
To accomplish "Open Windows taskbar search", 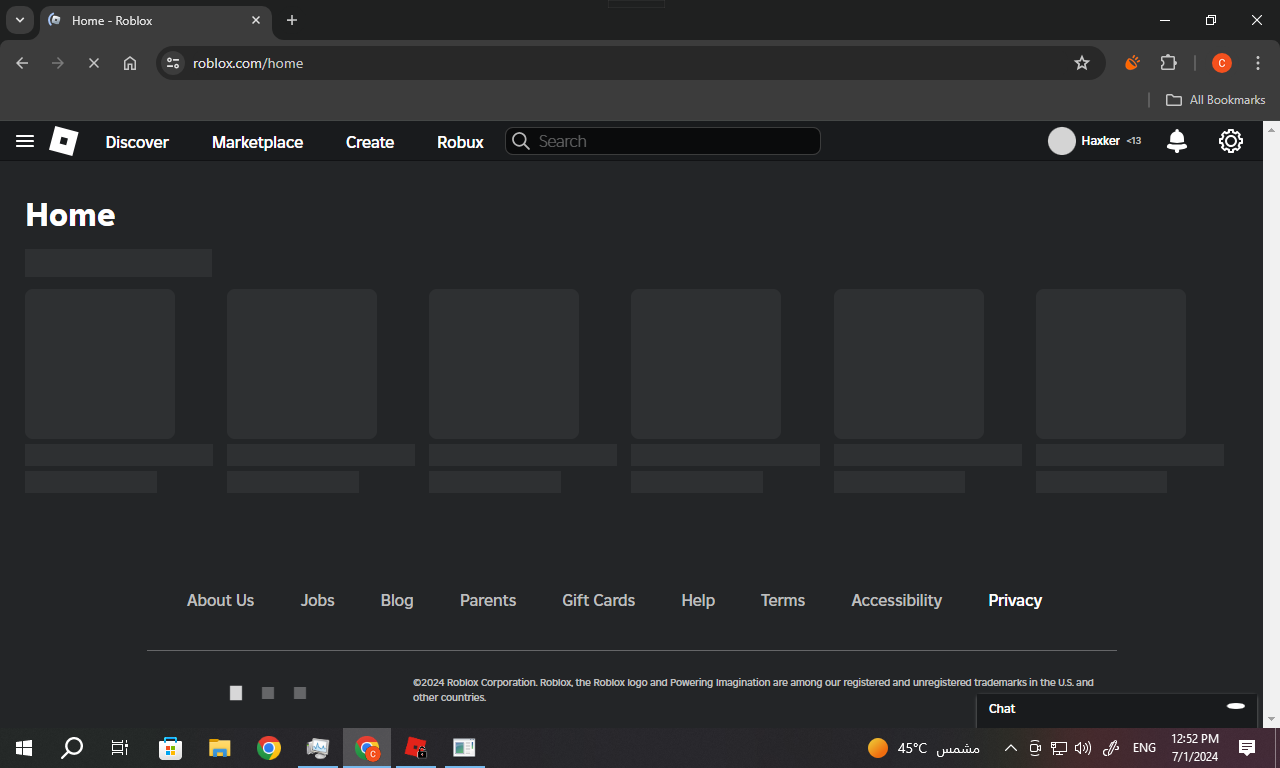I will (x=72, y=747).
